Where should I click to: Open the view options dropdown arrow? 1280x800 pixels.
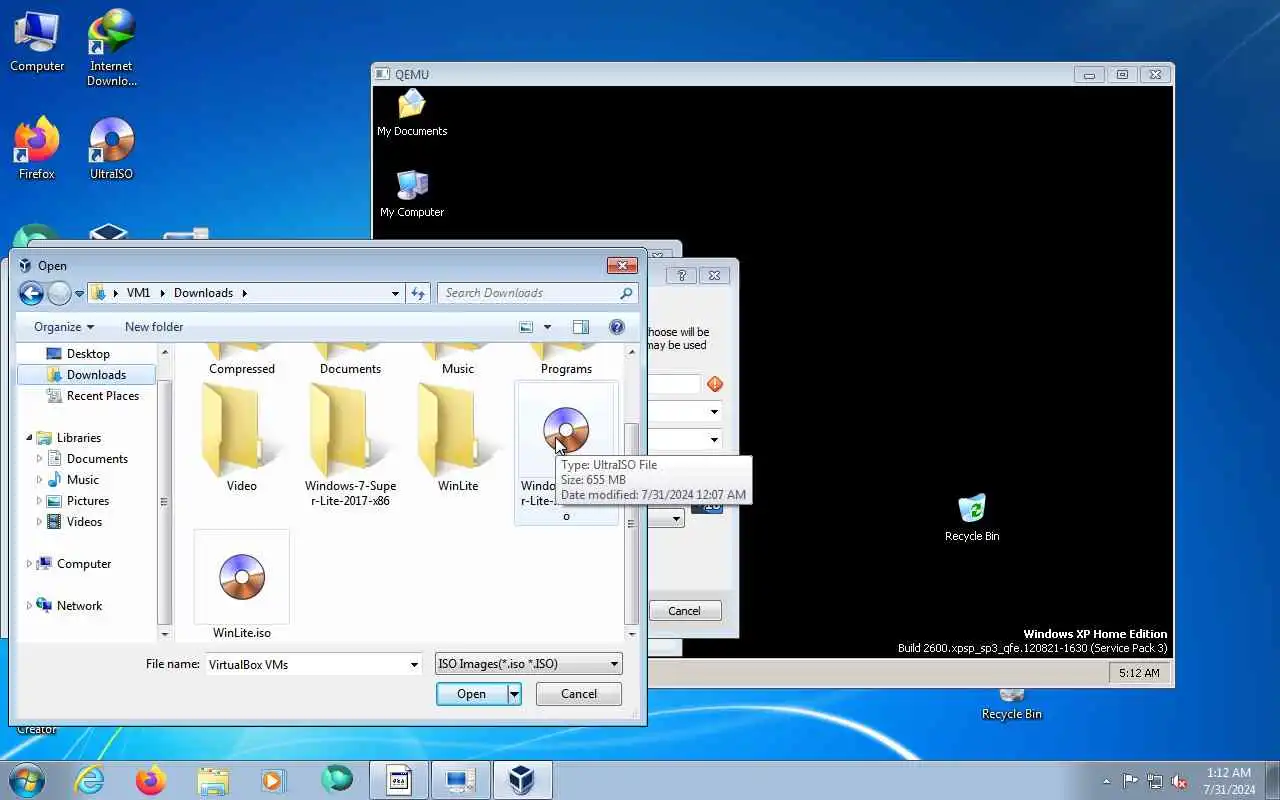tap(547, 327)
